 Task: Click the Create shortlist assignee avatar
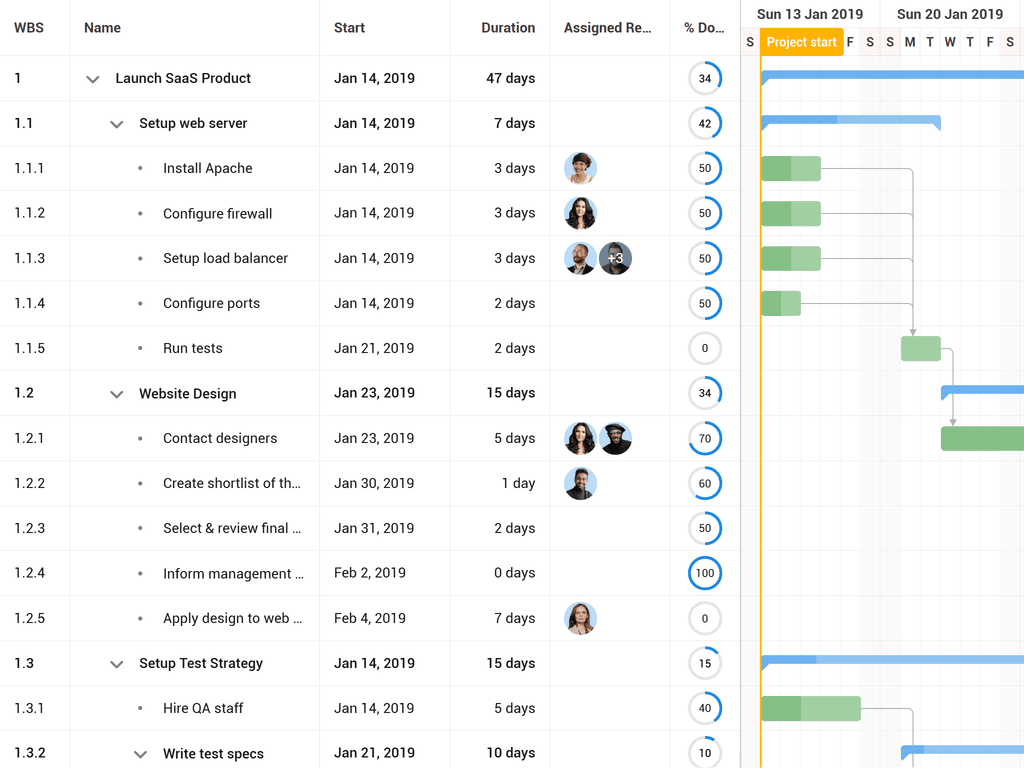(x=580, y=483)
